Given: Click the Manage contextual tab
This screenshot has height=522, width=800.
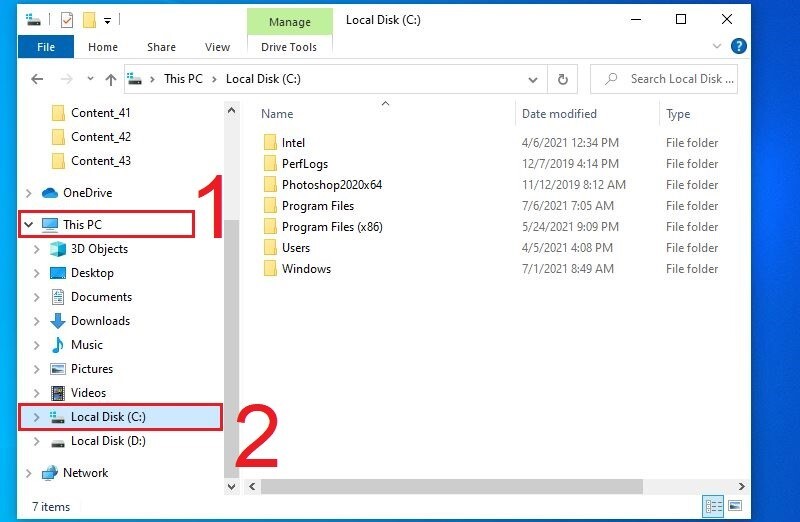Looking at the screenshot, I should (290, 22).
